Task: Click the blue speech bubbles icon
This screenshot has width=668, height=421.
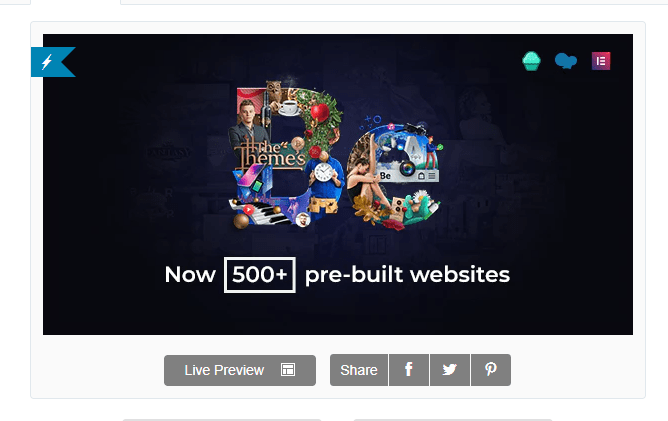Action: point(566,61)
